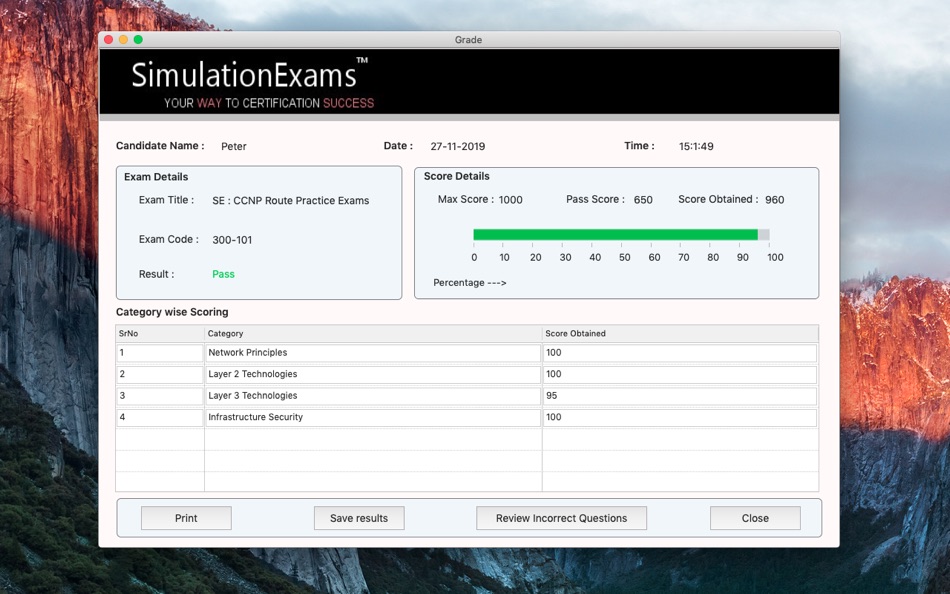
Task: Select the Infrastructure Security cell
Action: (x=373, y=417)
